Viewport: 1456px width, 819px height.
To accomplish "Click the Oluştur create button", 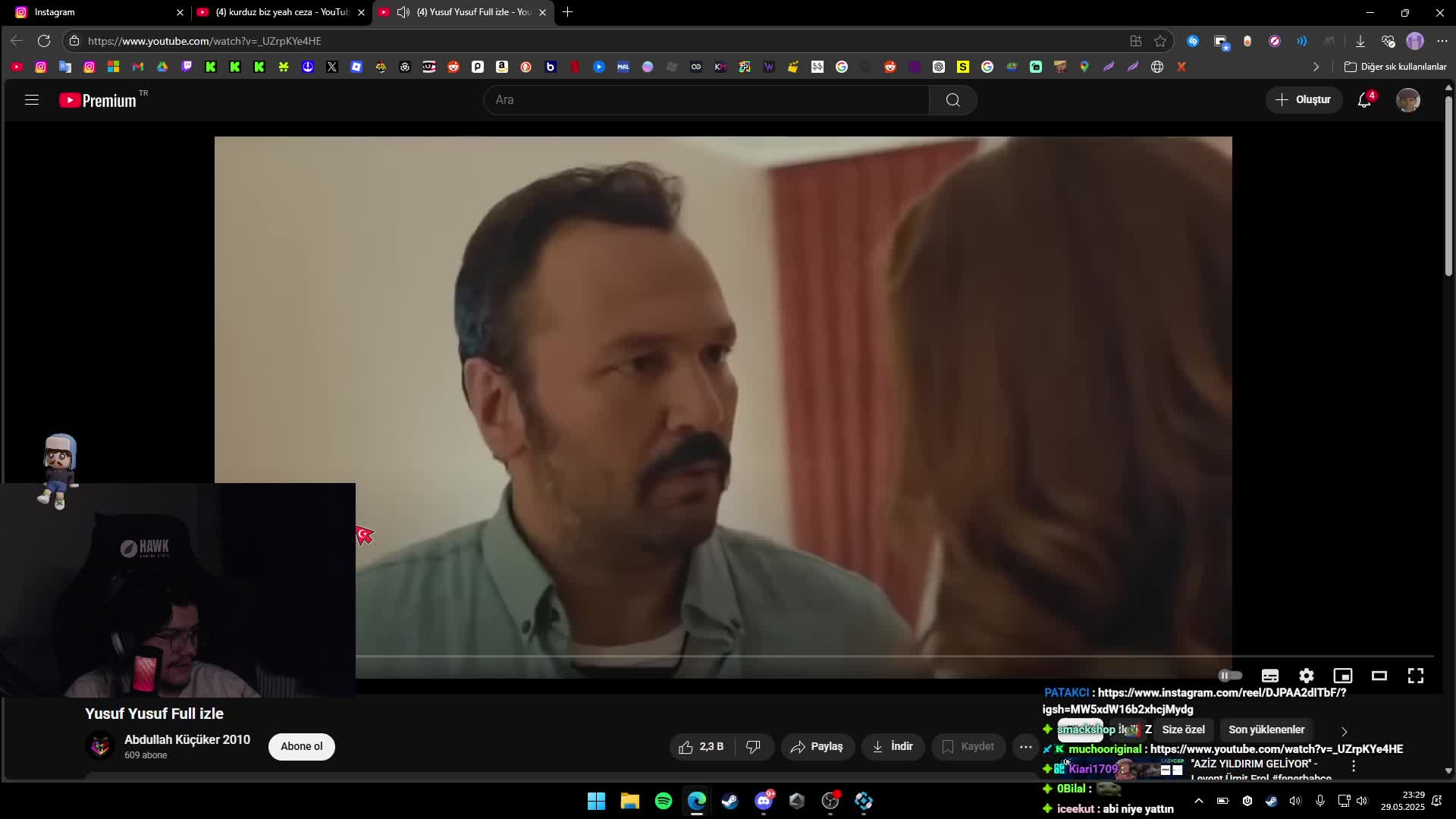I will pos(1303,100).
